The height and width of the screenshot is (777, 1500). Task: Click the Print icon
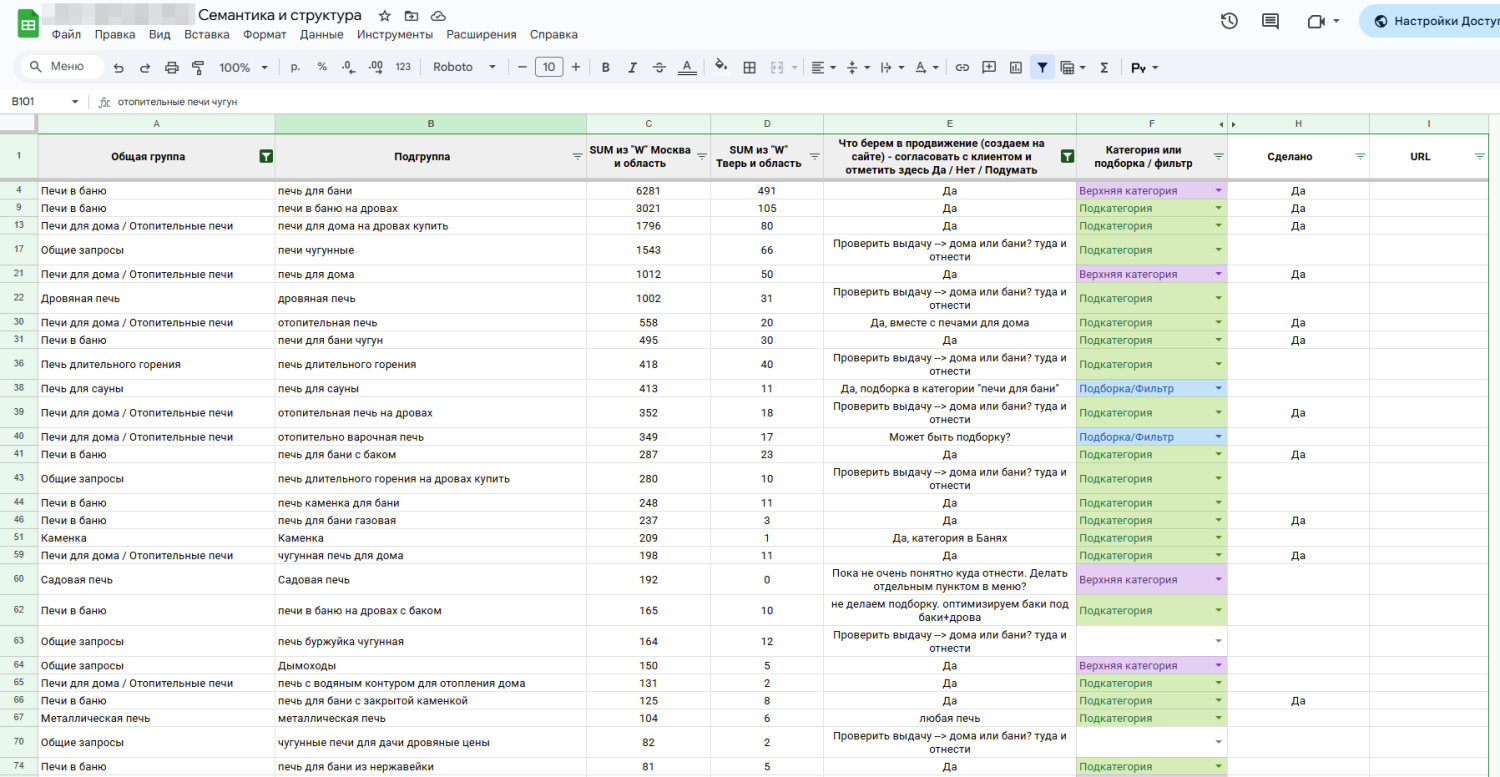[171, 68]
